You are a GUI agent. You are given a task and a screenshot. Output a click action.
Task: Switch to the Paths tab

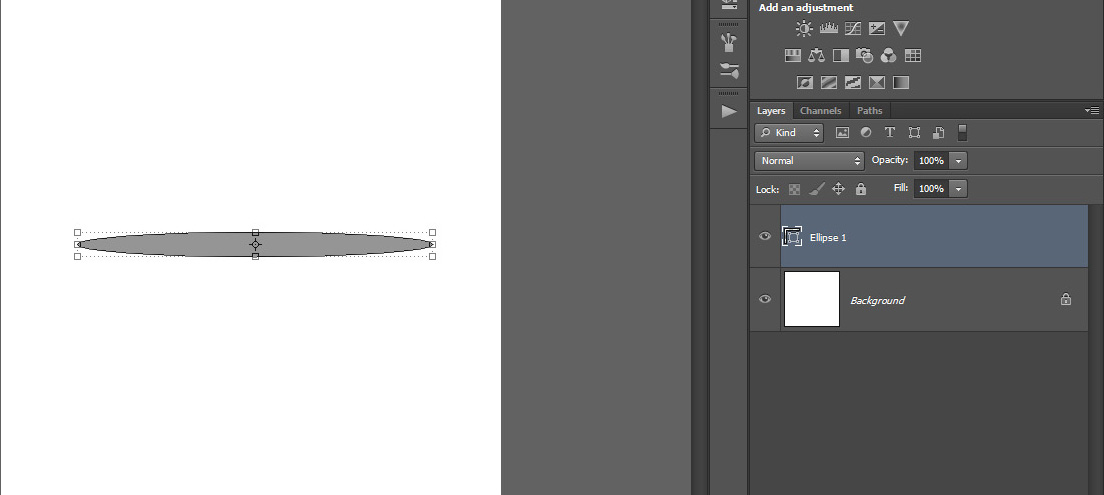[x=869, y=111]
